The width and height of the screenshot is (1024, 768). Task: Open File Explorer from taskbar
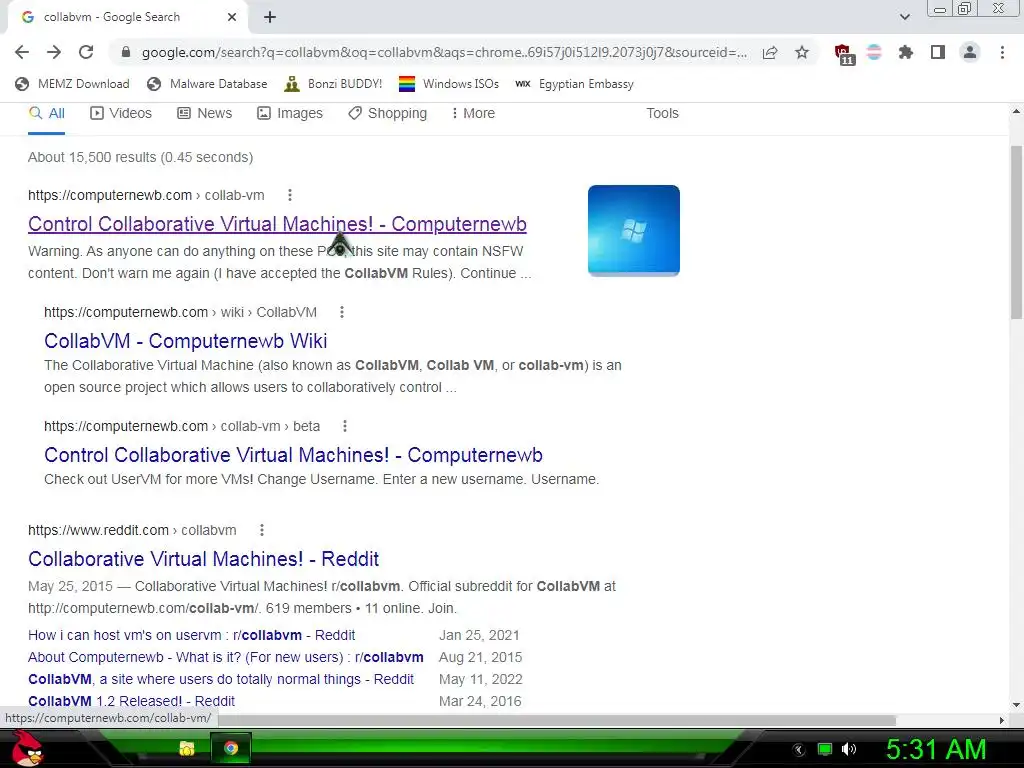pyautogui.click(x=187, y=748)
